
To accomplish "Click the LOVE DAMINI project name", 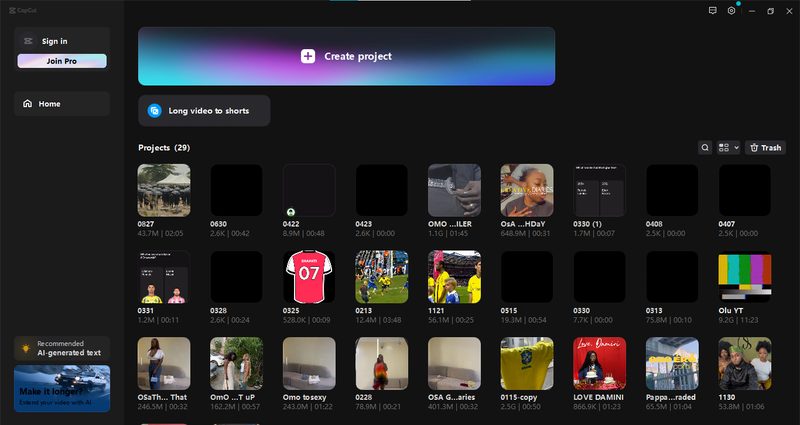I will coord(598,397).
